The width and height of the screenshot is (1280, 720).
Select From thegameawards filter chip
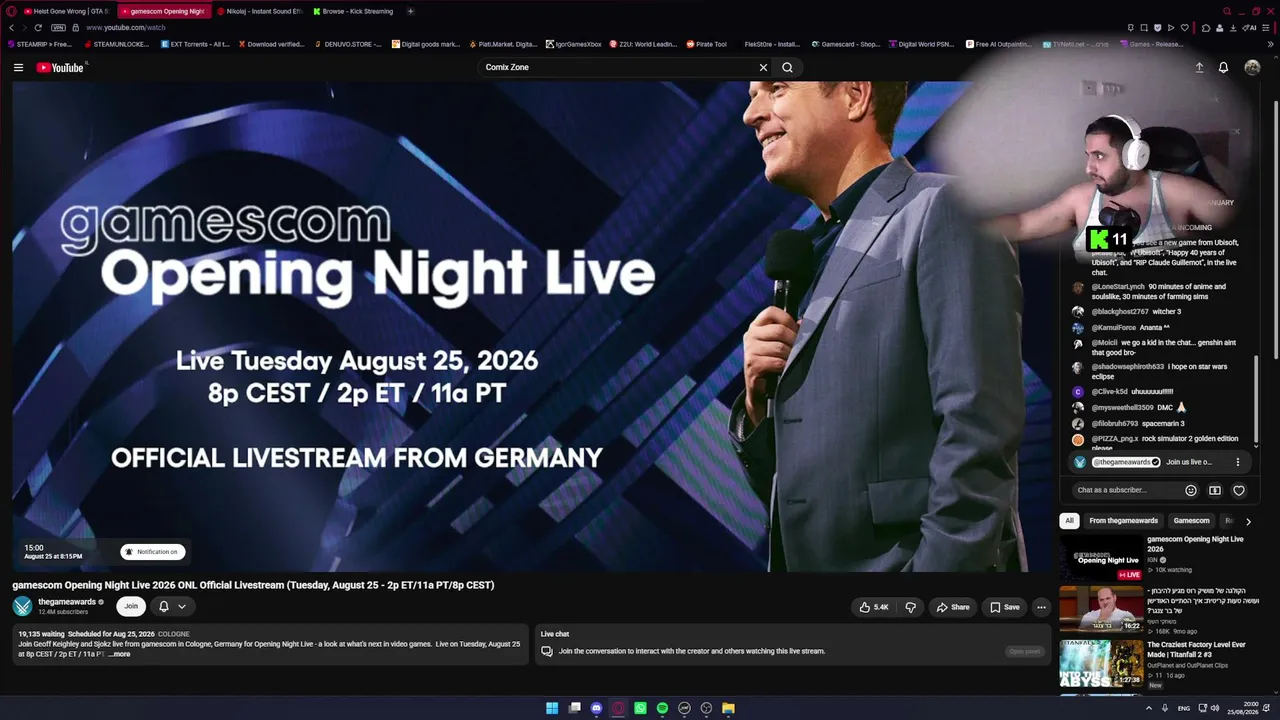click(1123, 521)
